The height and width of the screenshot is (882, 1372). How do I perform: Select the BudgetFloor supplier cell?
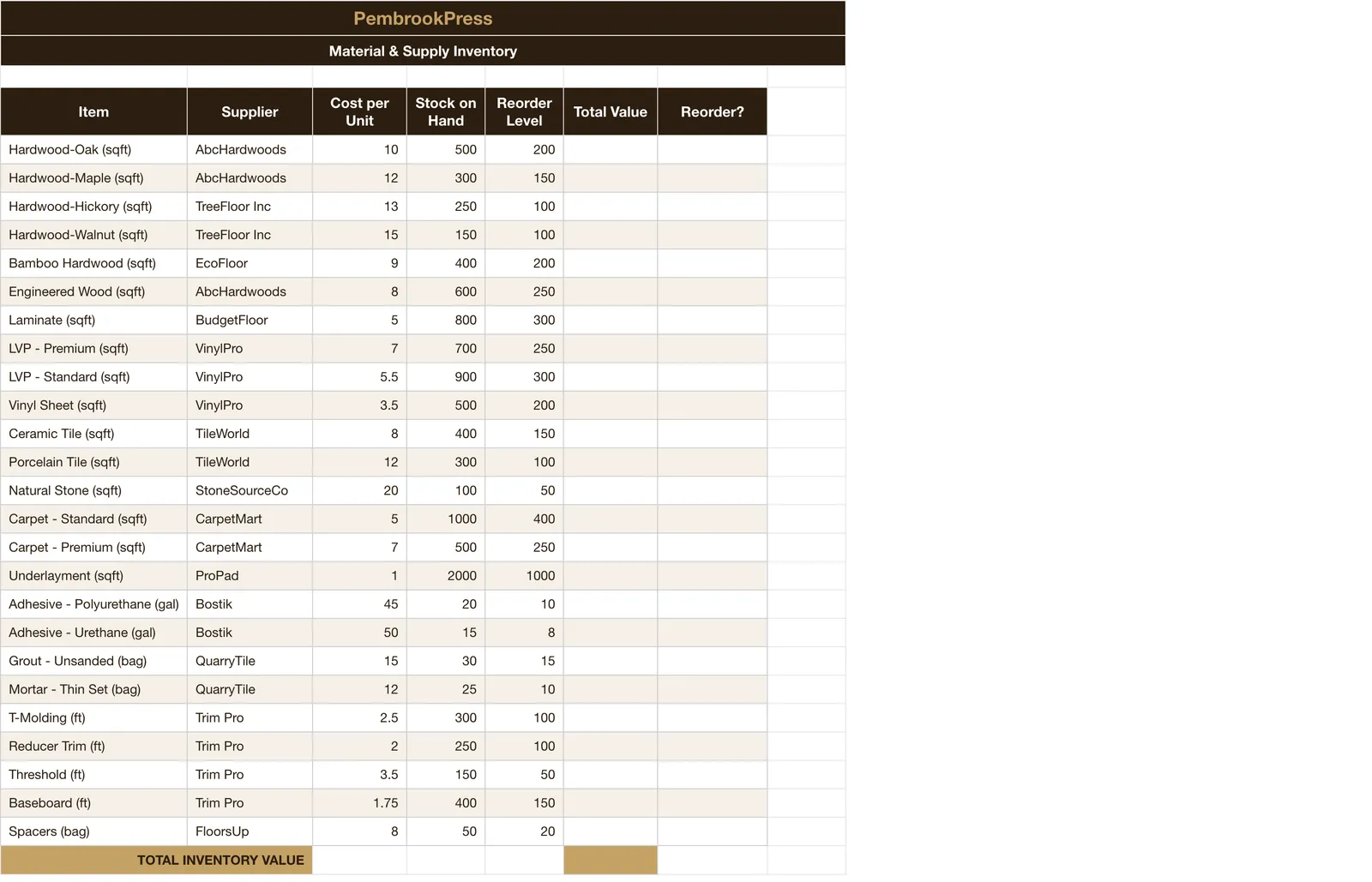(250, 320)
